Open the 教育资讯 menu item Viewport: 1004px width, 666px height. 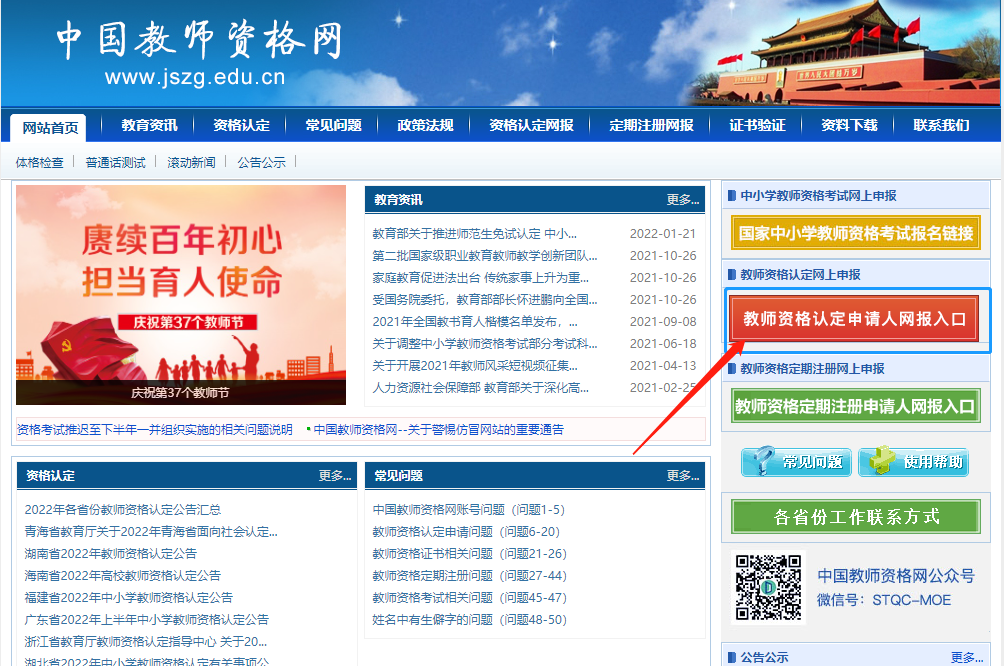149,125
